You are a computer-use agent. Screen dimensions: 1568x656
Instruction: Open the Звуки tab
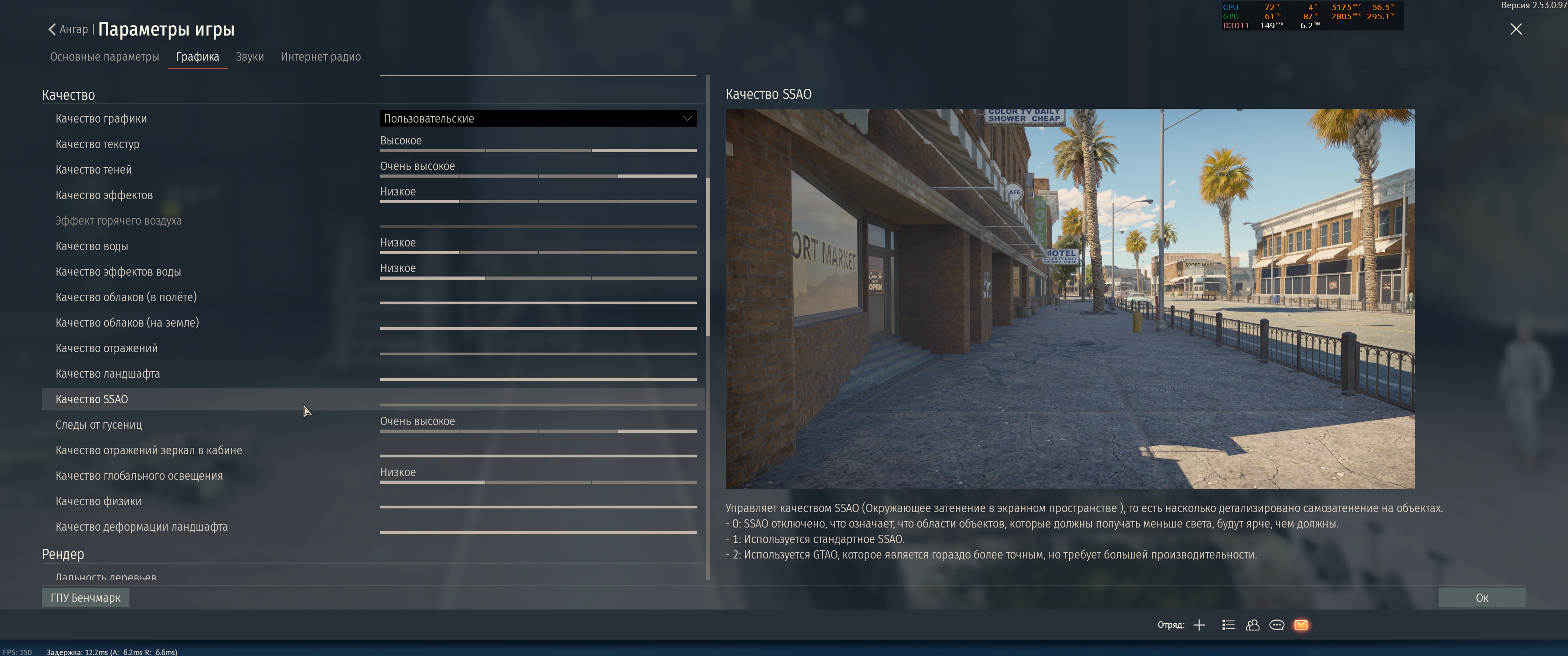click(250, 56)
